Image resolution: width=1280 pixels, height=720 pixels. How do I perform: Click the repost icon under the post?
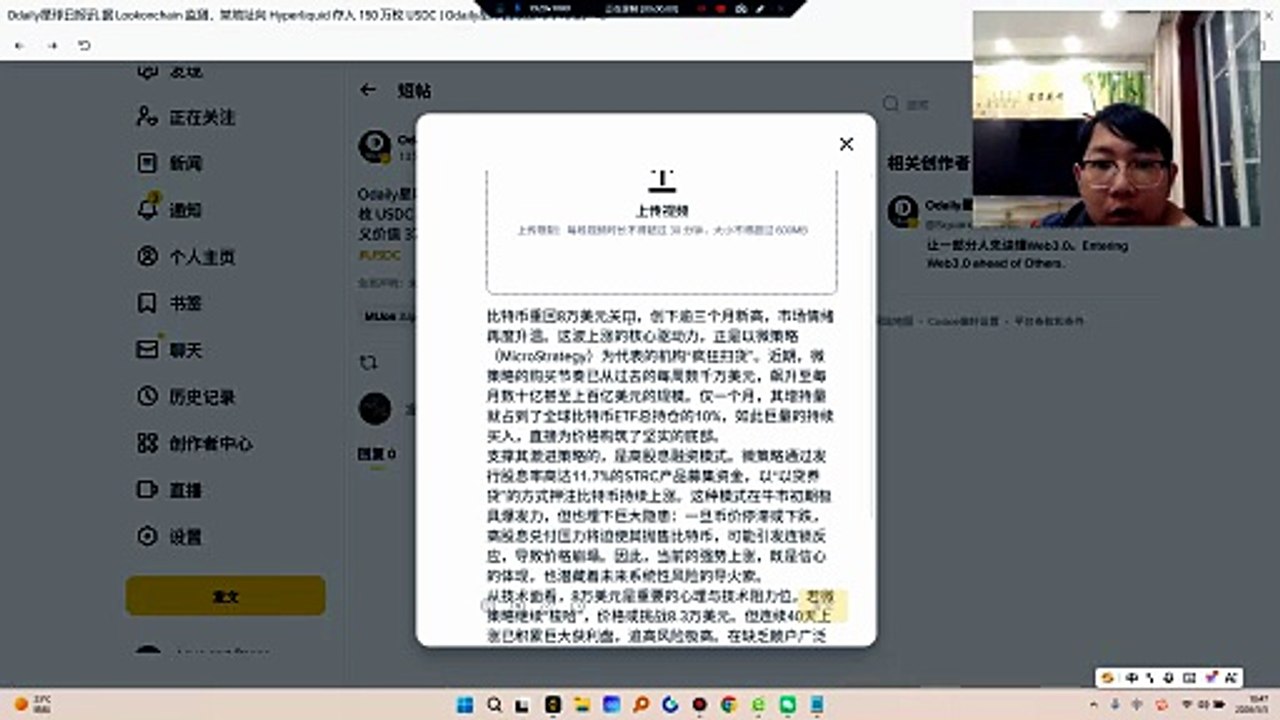368,364
